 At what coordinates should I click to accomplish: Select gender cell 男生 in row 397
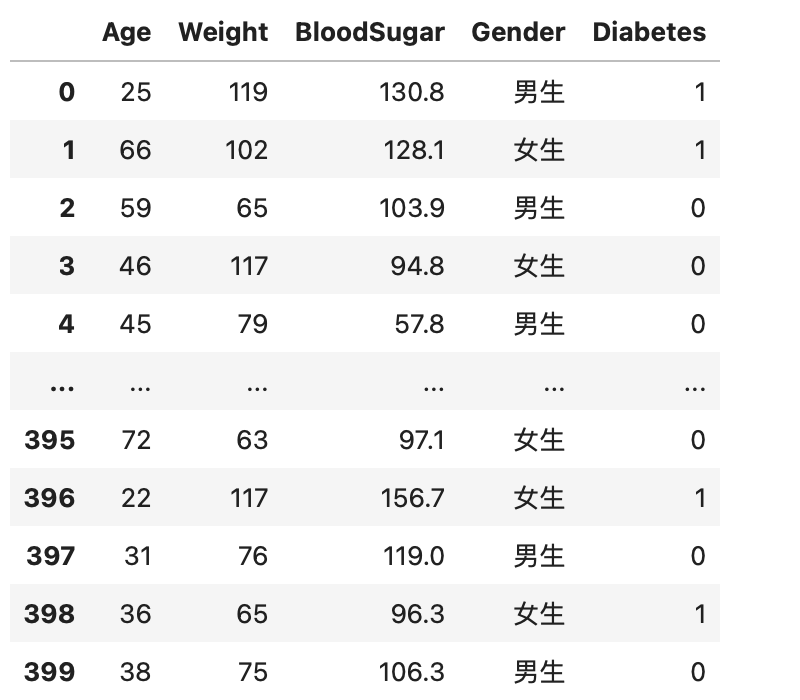pyautogui.click(x=539, y=556)
